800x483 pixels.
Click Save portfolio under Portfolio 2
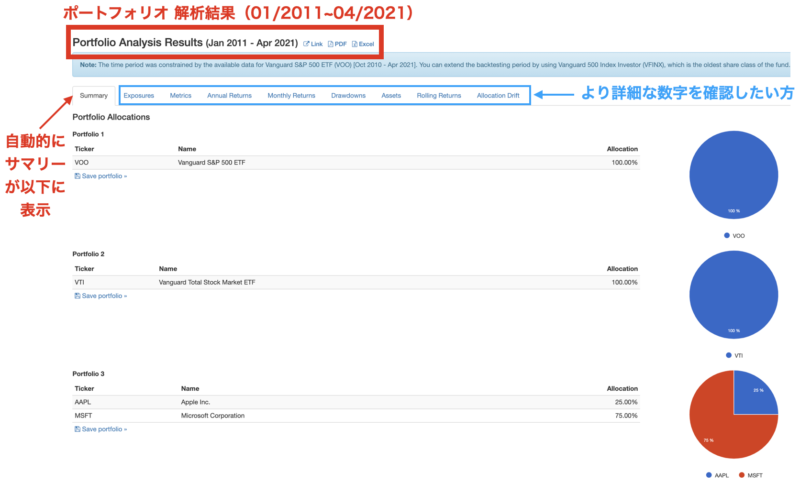coord(101,296)
